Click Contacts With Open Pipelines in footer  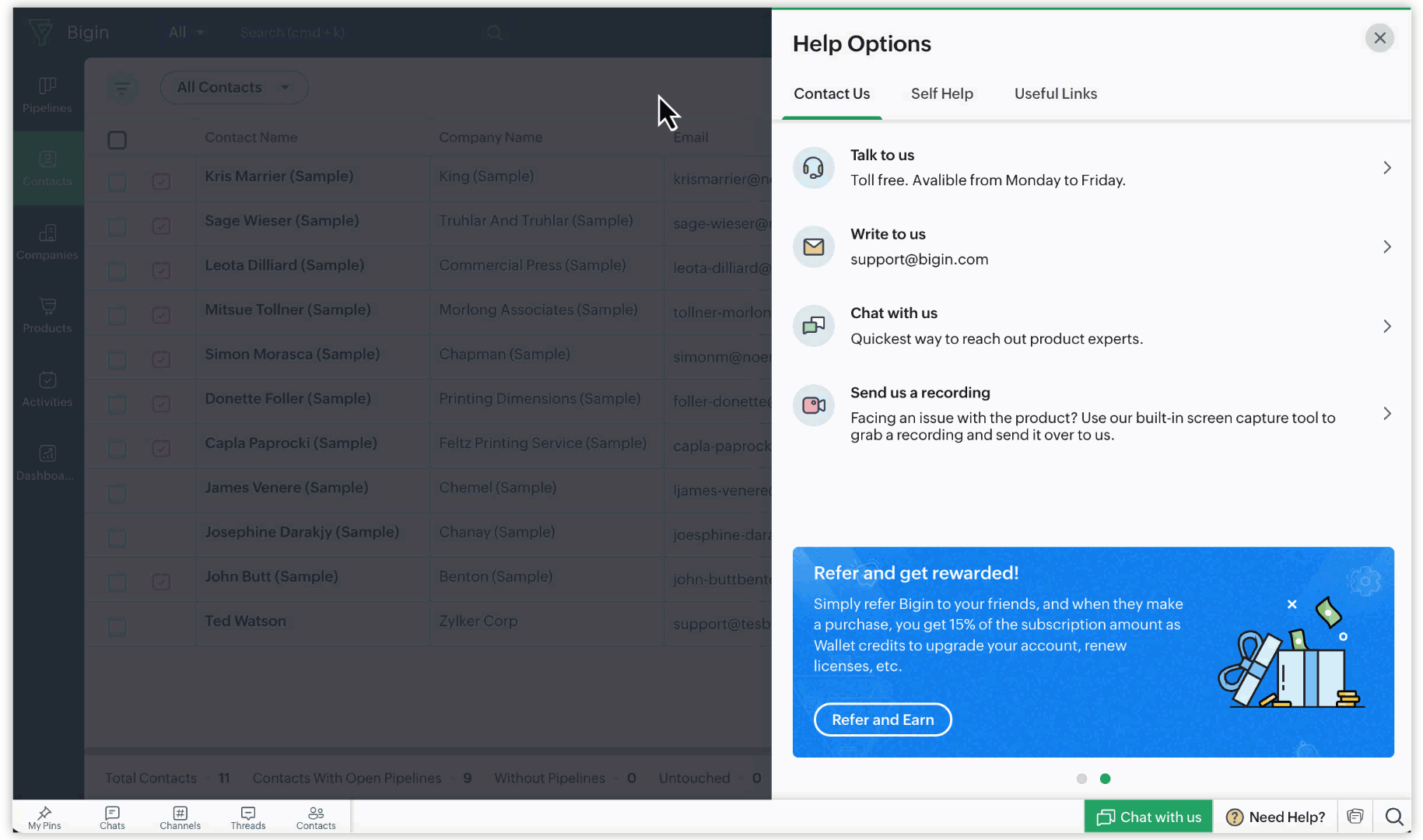[x=362, y=778]
